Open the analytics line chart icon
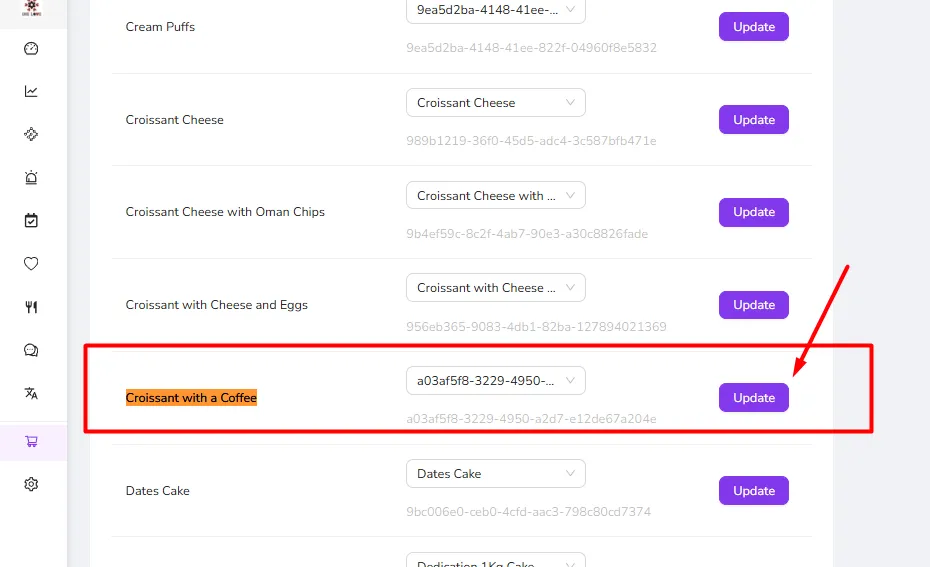Screen dimensions: 930x567 pos(31,91)
